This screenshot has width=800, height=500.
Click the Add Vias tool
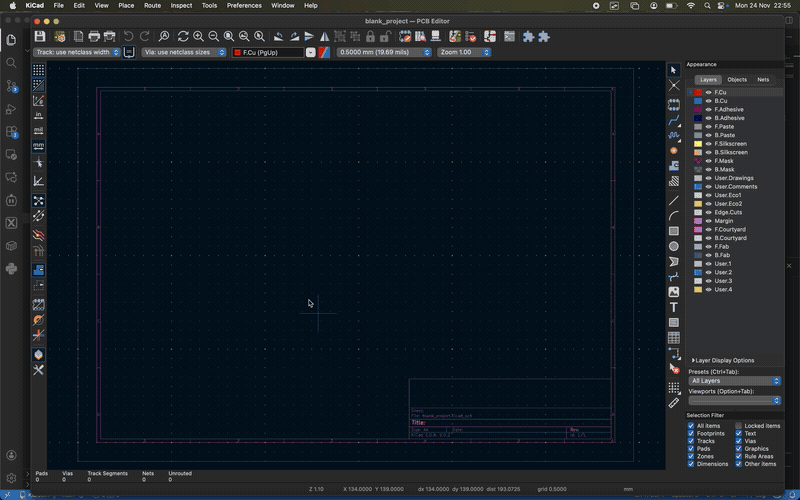point(674,150)
